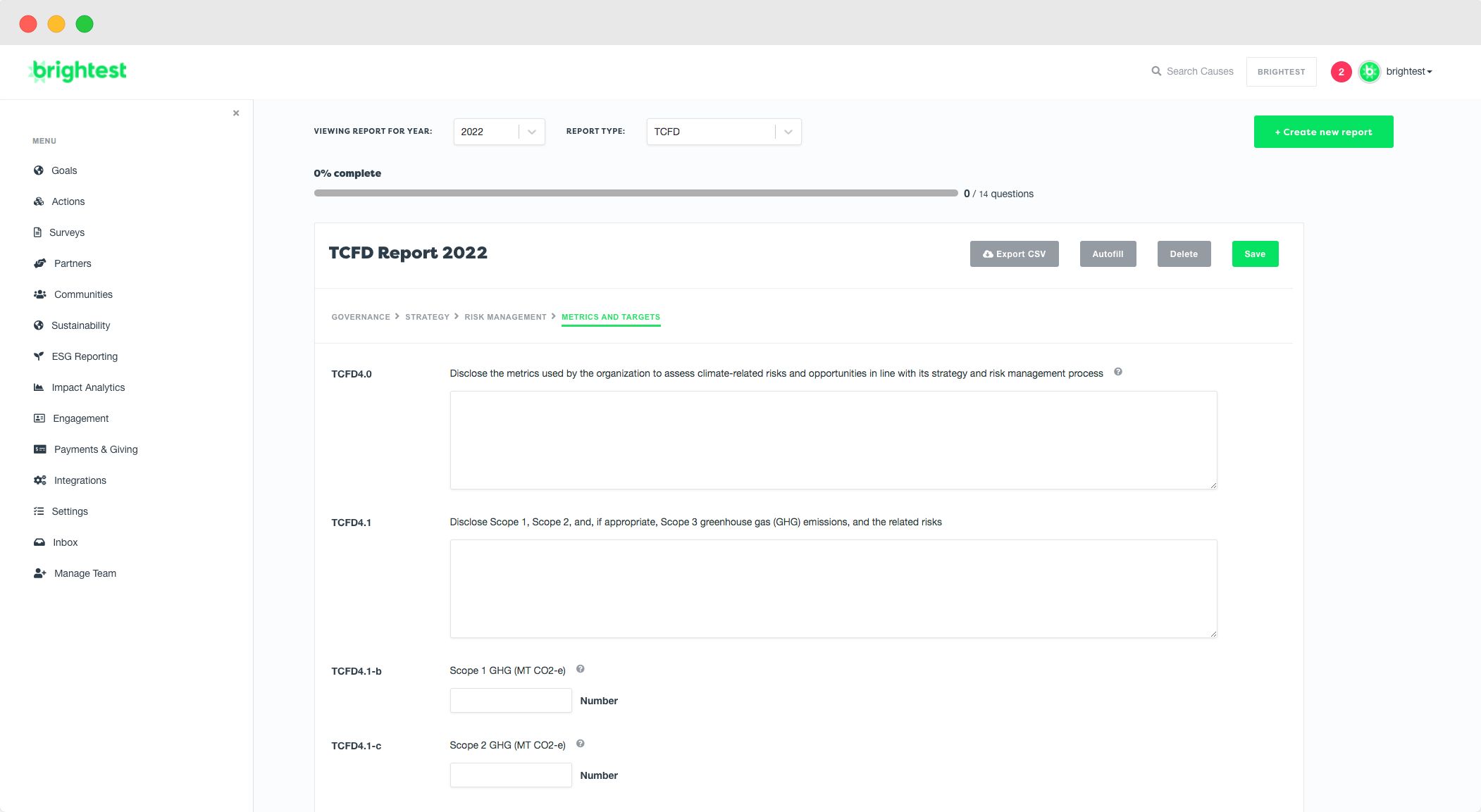1481x812 pixels.
Task: Click the report completion progress bar
Action: (x=636, y=193)
